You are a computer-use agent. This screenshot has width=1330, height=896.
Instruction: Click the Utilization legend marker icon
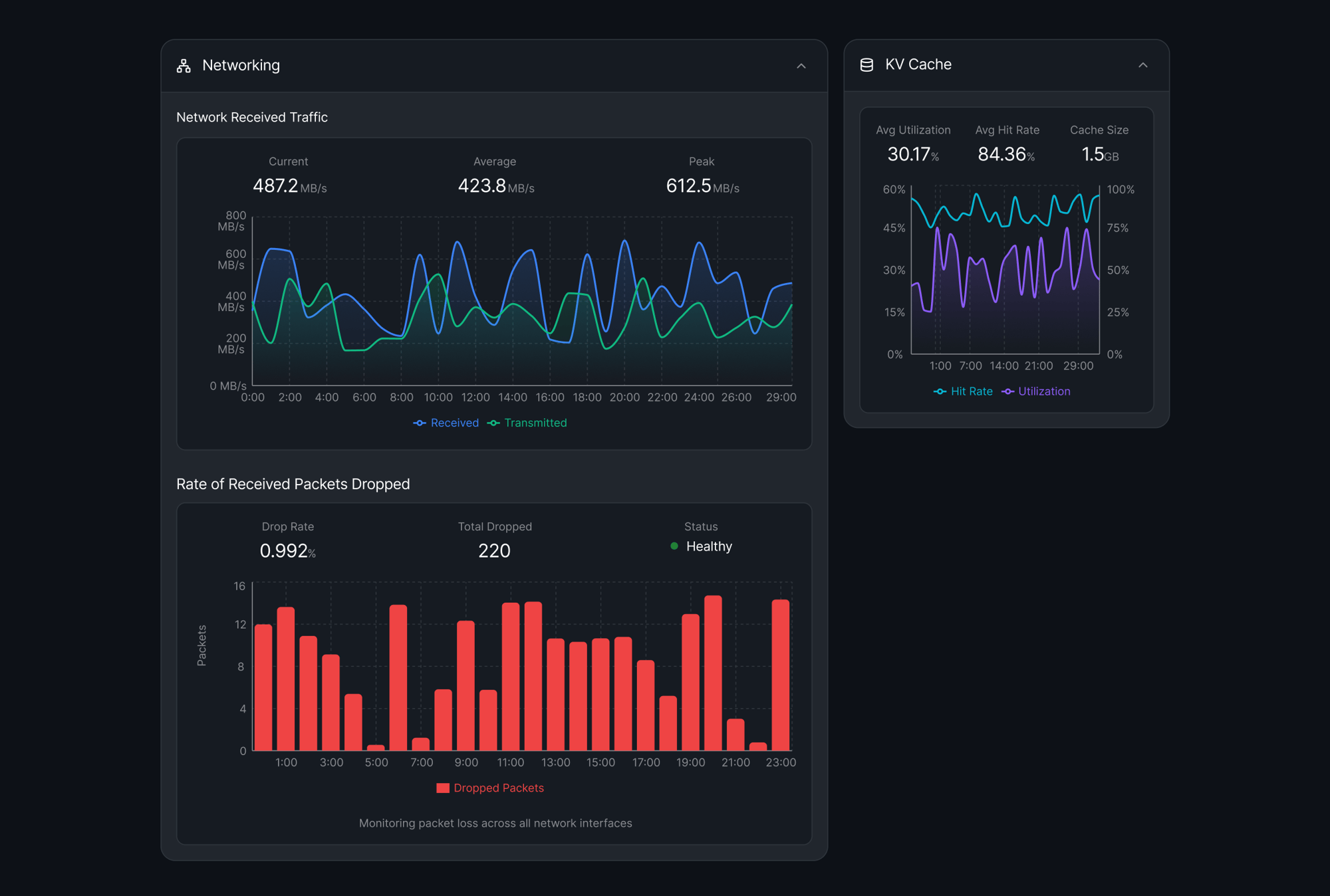[1008, 392]
